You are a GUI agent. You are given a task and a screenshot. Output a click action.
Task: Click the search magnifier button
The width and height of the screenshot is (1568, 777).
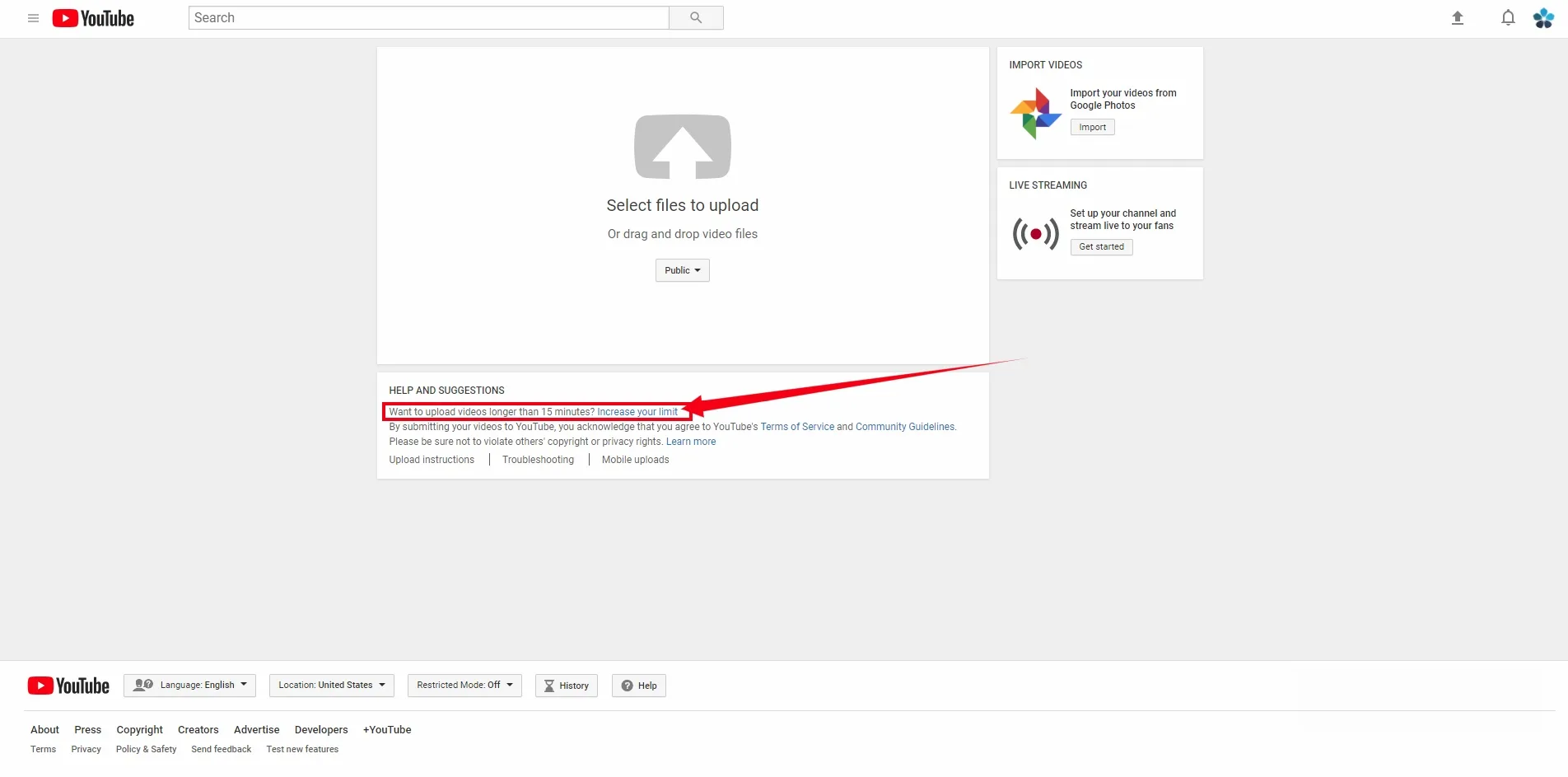(696, 18)
